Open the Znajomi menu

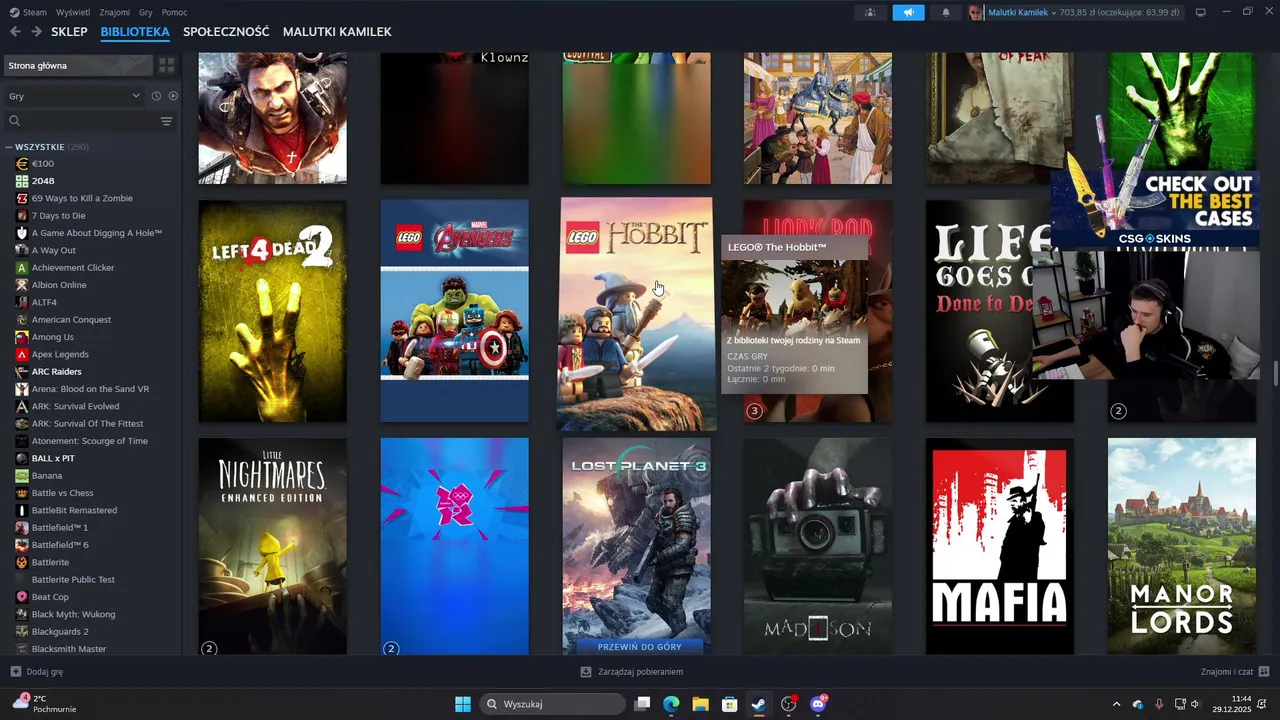[115, 12]
